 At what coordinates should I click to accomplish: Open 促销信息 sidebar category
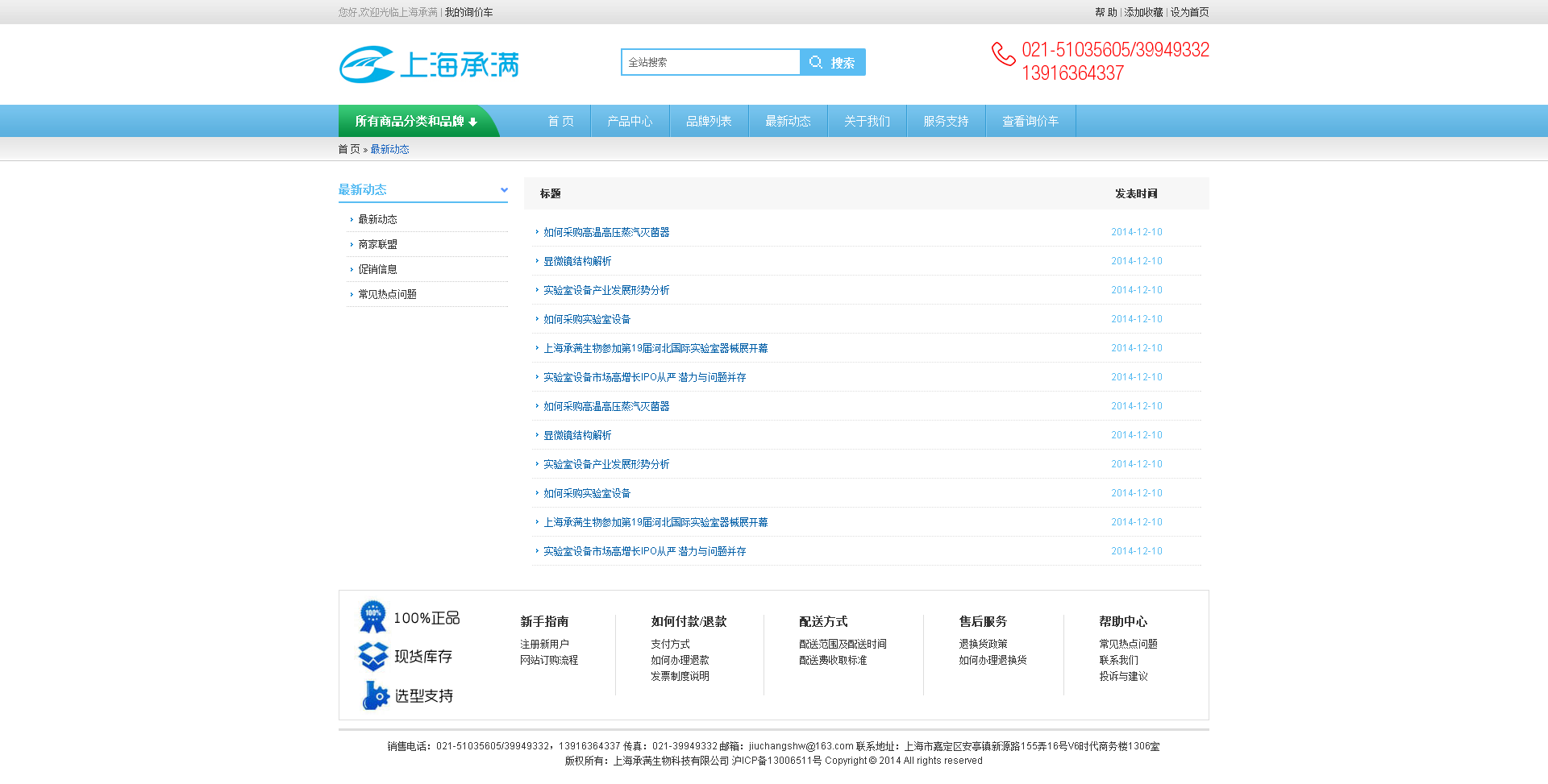[377, 269]
